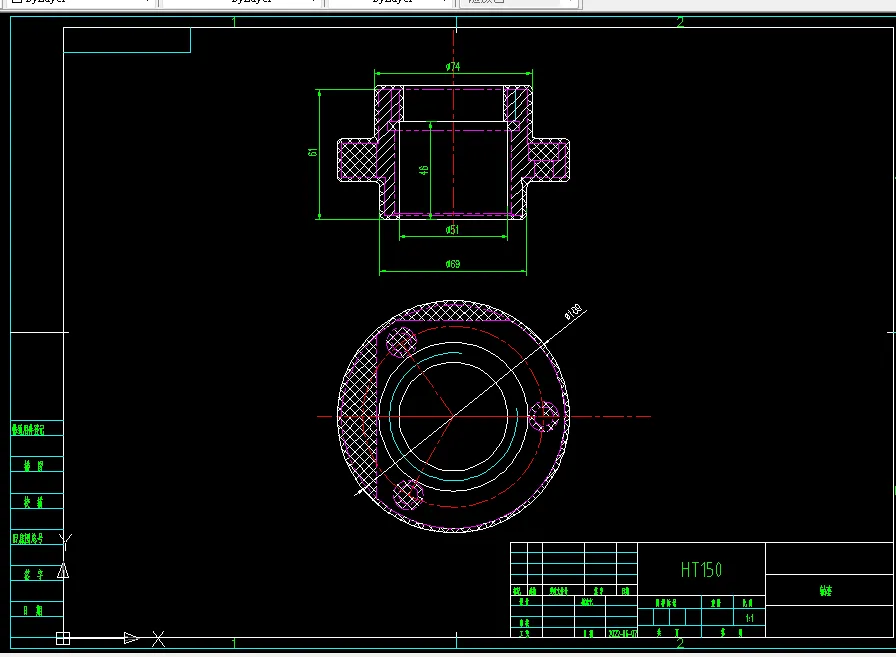Screen dimensions: 896x657
Task: Click the ø69 dimension text
Action: (453, 264)
